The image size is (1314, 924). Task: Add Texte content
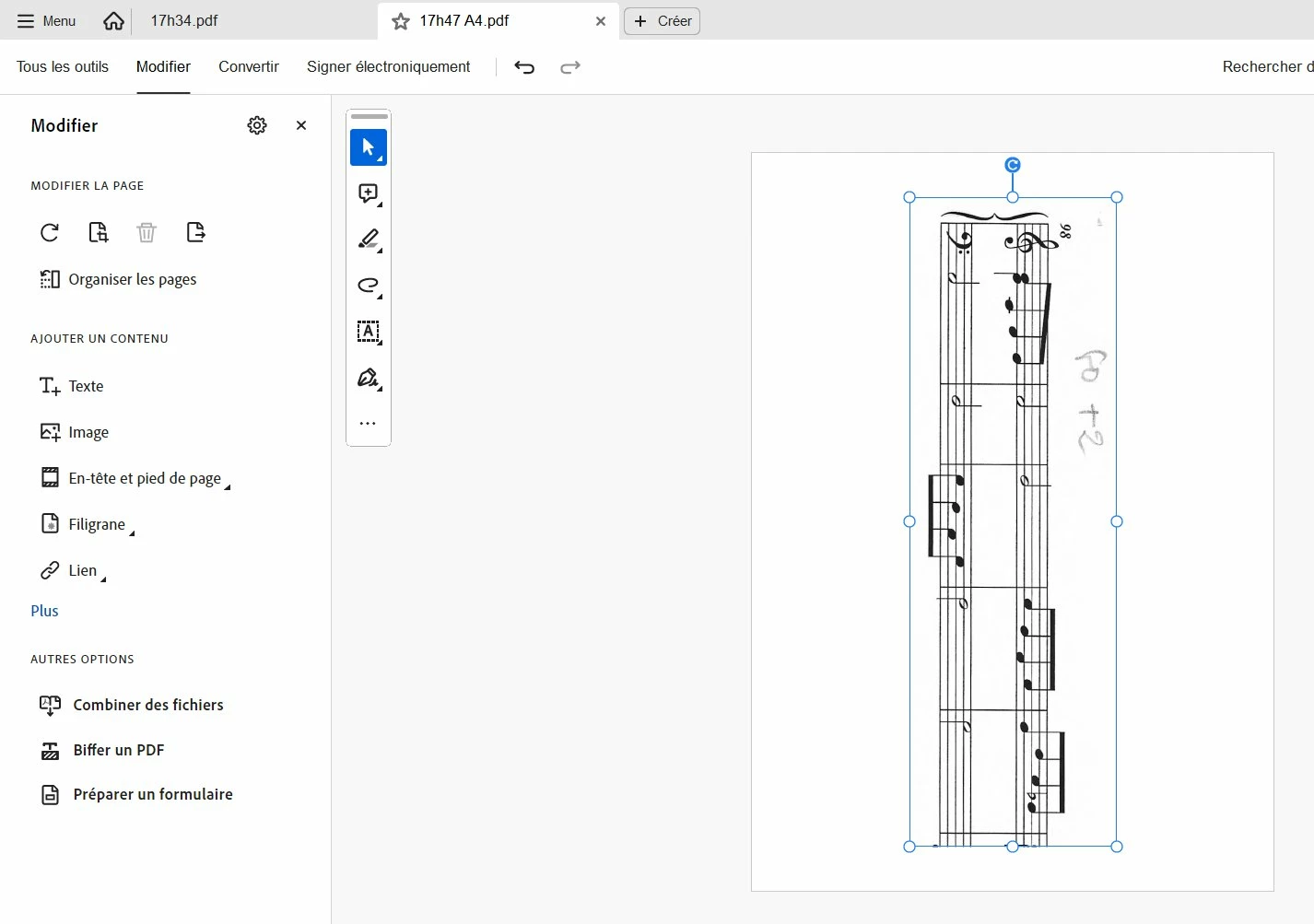pyautogui.click(x=72, y=386)
